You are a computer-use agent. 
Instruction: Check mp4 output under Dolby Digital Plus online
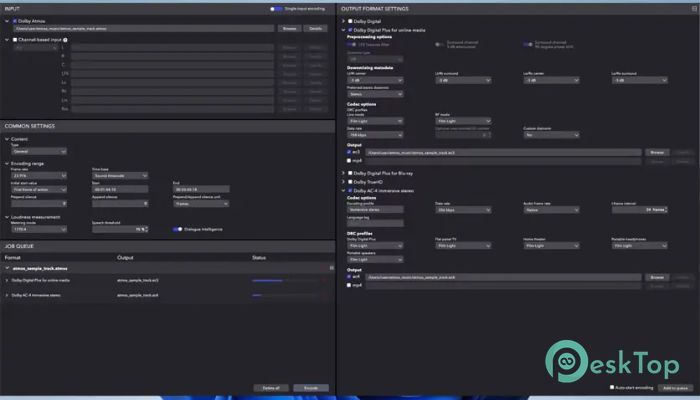click(349, 160)
